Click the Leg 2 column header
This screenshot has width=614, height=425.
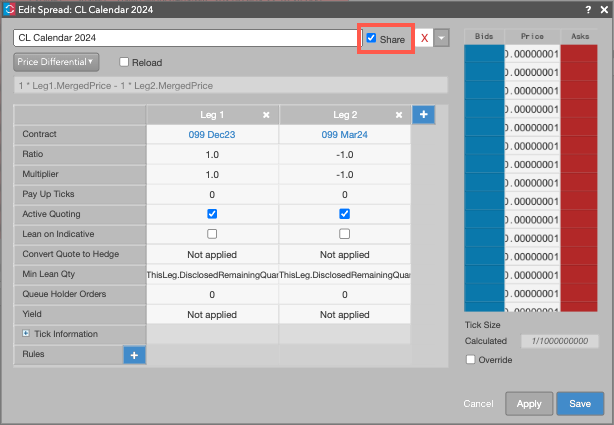click(x=345, y=115)
